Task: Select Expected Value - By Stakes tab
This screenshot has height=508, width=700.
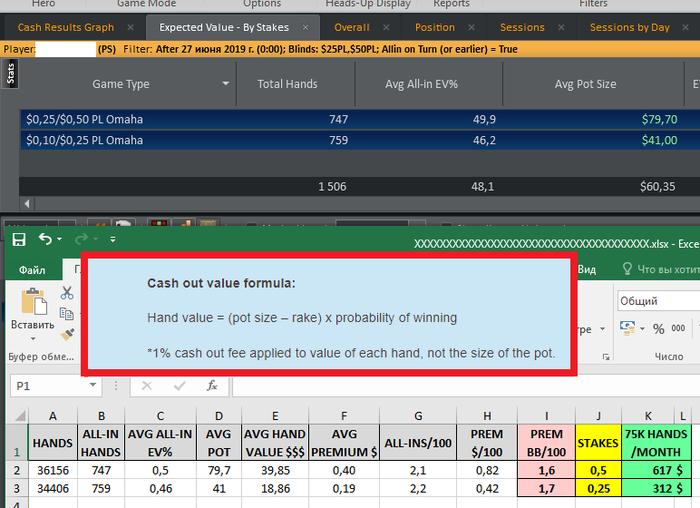Action: click(x=224, y=27)
